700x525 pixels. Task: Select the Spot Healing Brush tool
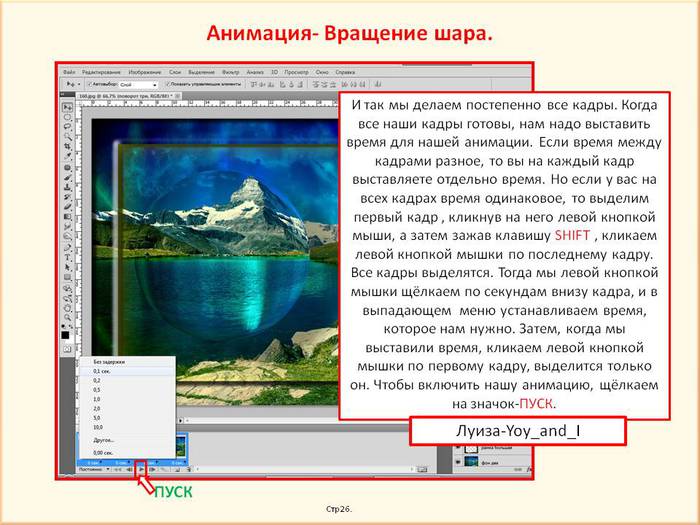click(67, 166)
